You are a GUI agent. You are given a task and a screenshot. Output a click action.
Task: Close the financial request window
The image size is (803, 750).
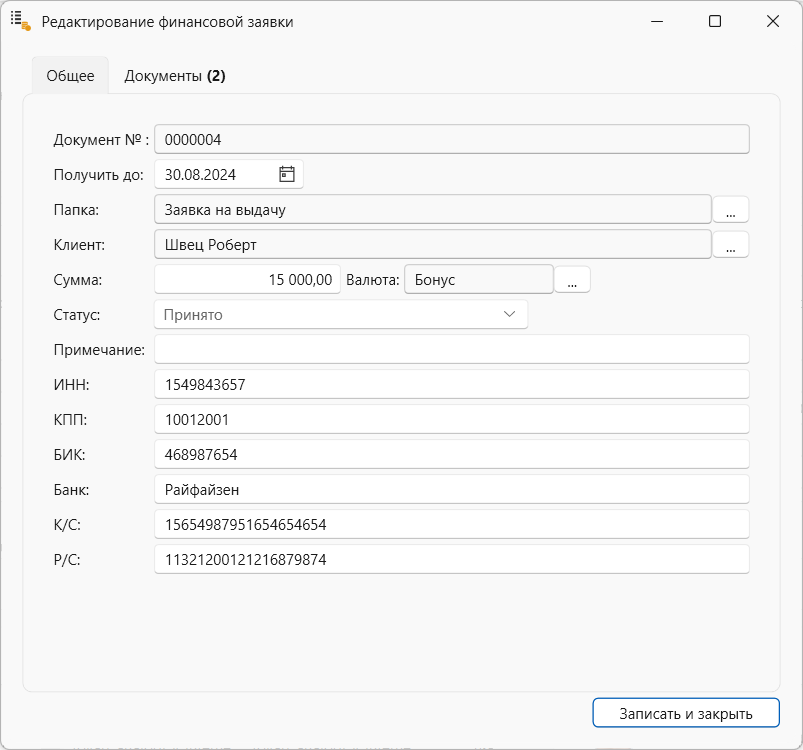pyautogui.click(x=773, y=21)
